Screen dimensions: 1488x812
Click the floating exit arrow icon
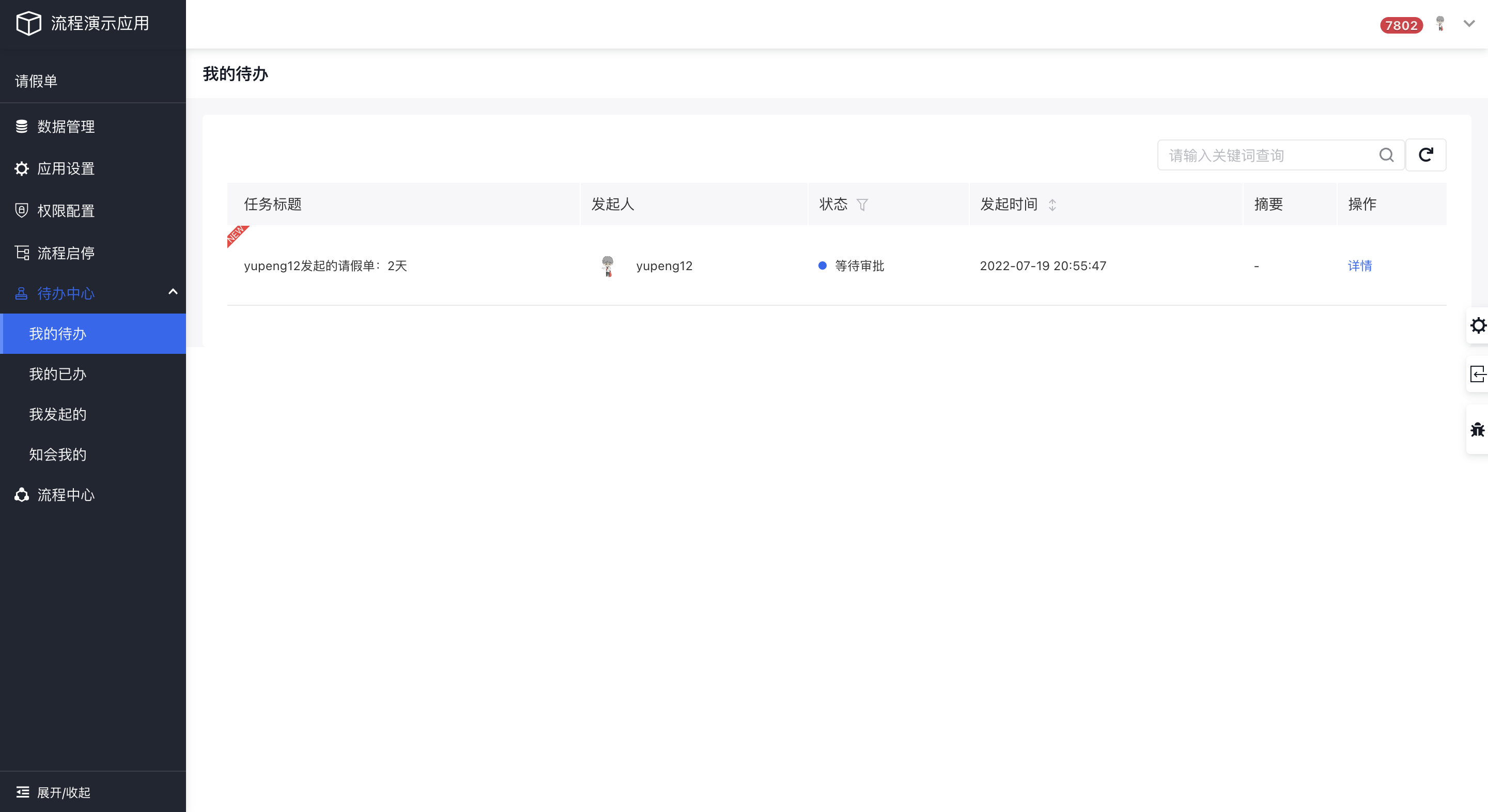click(1478, 374)
